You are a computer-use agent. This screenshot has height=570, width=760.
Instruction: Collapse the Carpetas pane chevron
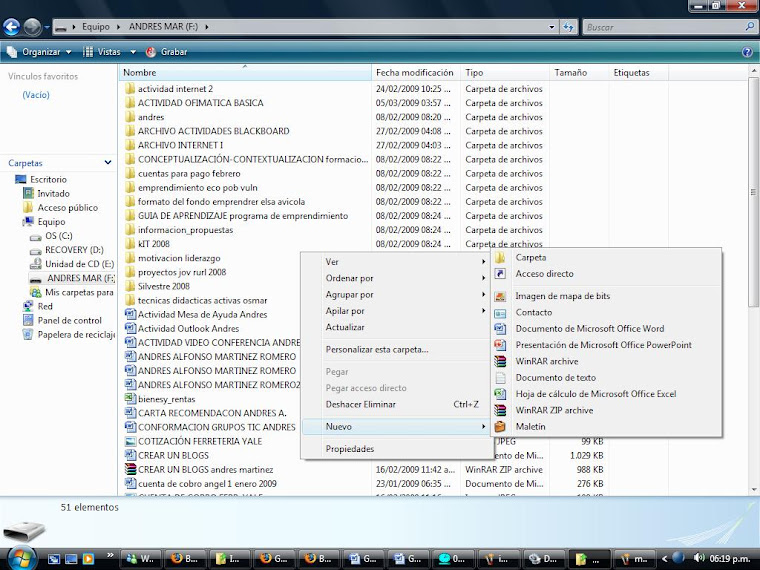108,163
